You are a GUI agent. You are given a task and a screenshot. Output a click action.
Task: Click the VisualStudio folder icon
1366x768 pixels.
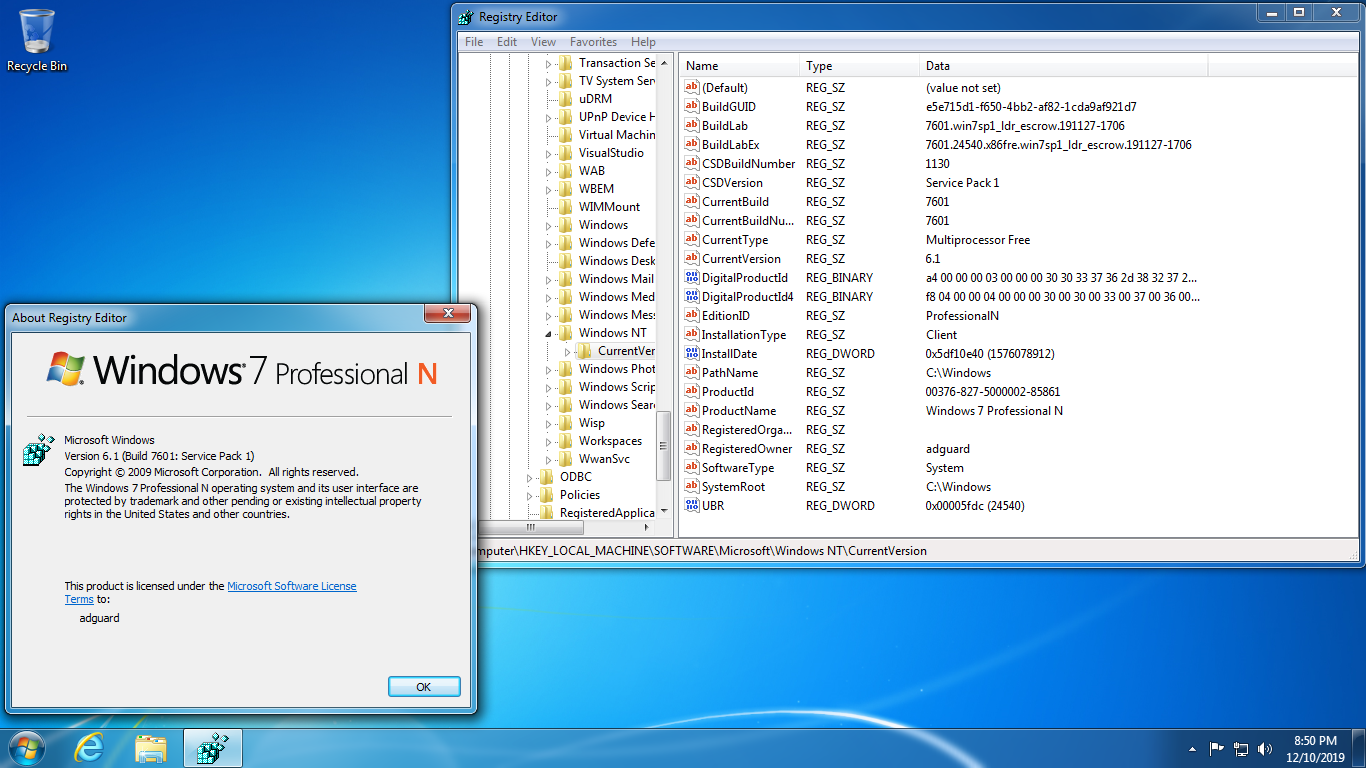pyautogui.click(x=566, y=153)
